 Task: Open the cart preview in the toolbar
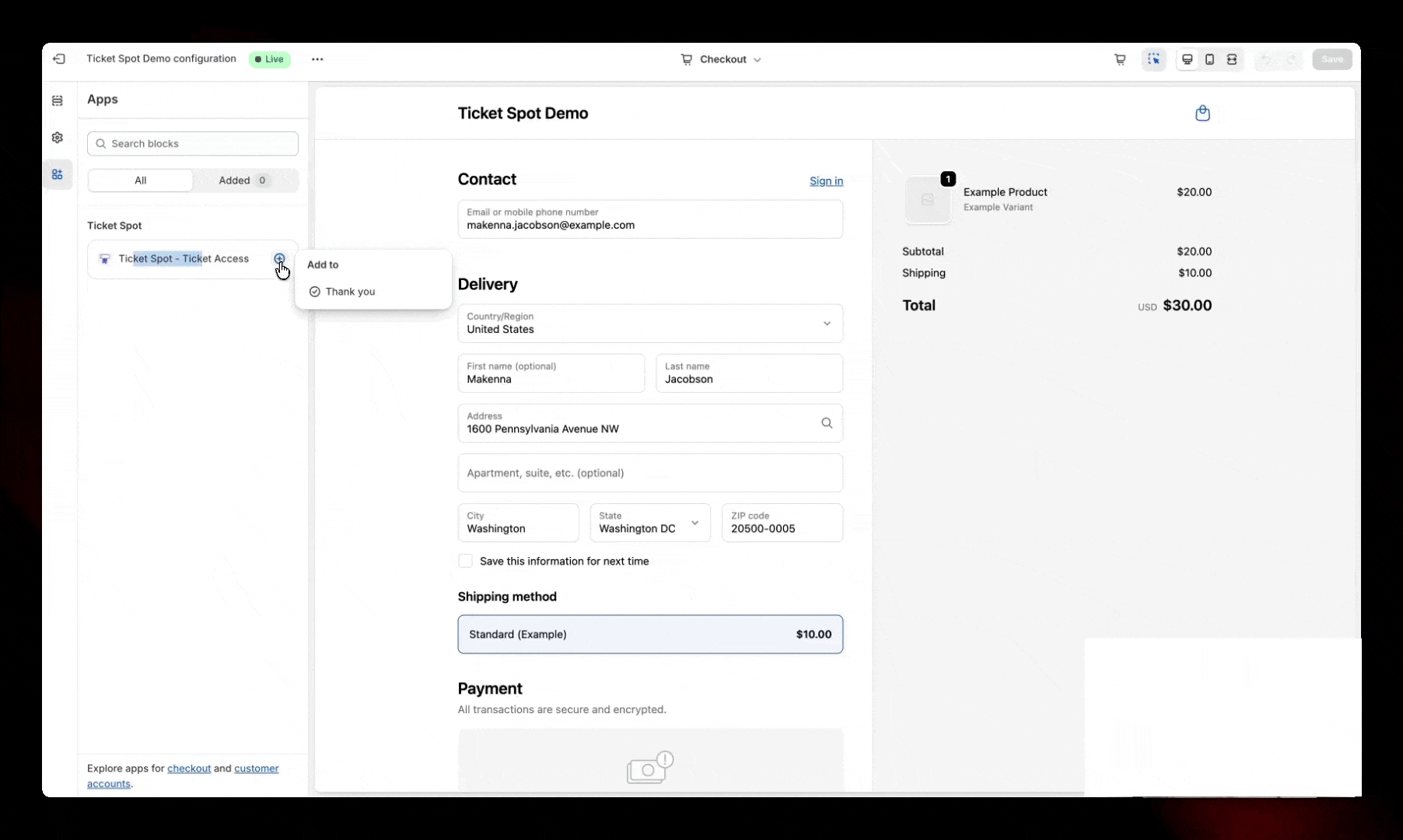pyautogui.click(x=1119, y=59)
